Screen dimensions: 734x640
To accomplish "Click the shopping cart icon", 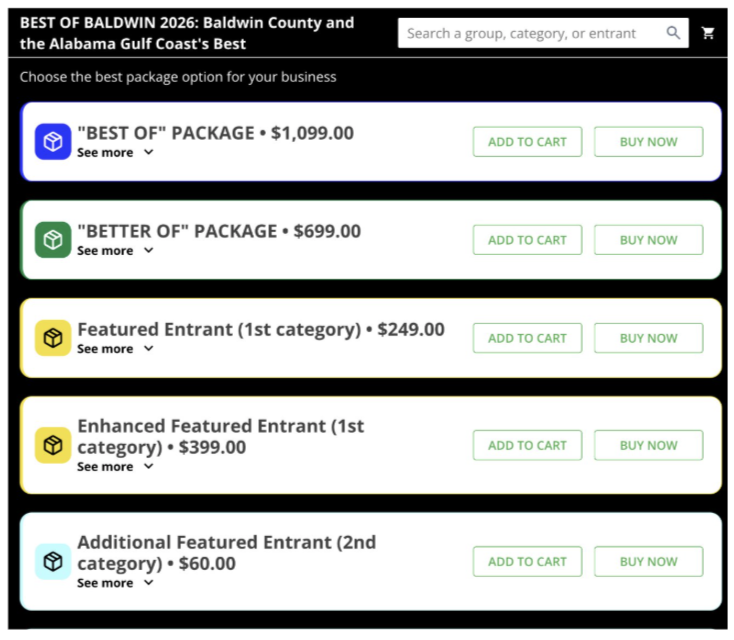I will pyautogui.click(x=708, y=33).
